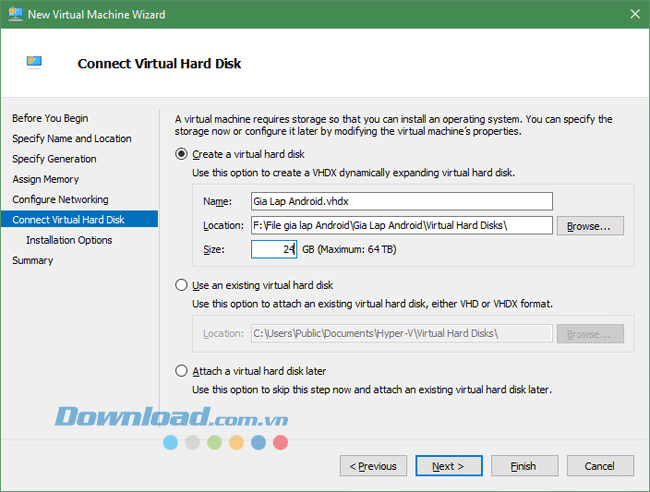This screenshot has width=650, height=492.
Task: Close the New Virtual Machine Wizard
Action: click(635, 14)
